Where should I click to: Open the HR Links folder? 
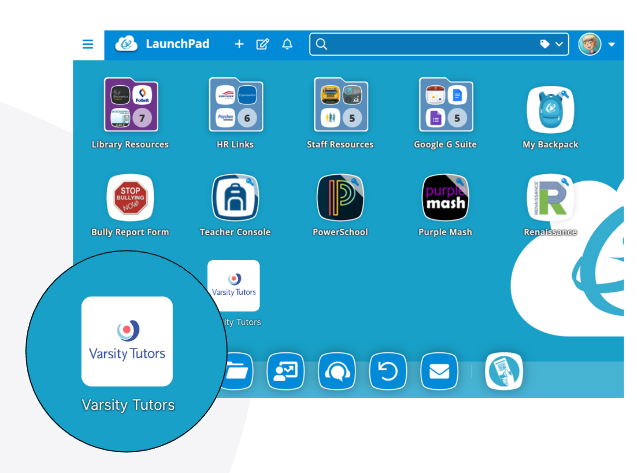(236, 105)
